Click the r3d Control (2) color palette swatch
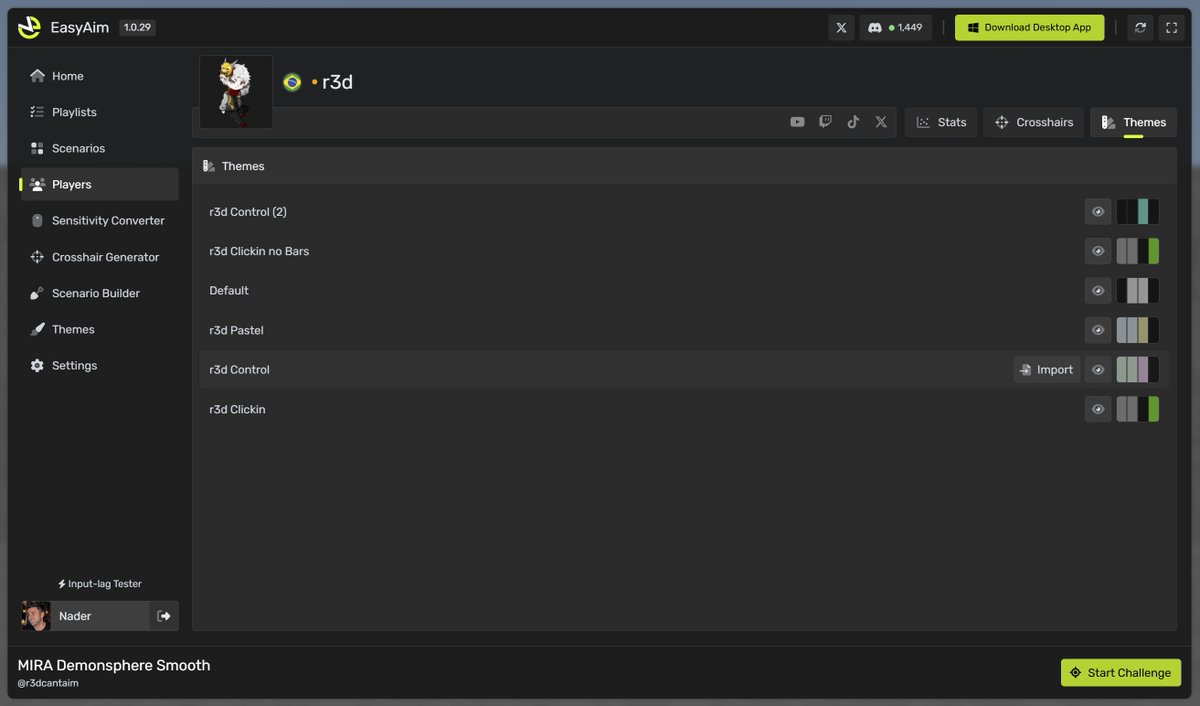This screenshot has height=706, width=1200. coord(1138,211)
